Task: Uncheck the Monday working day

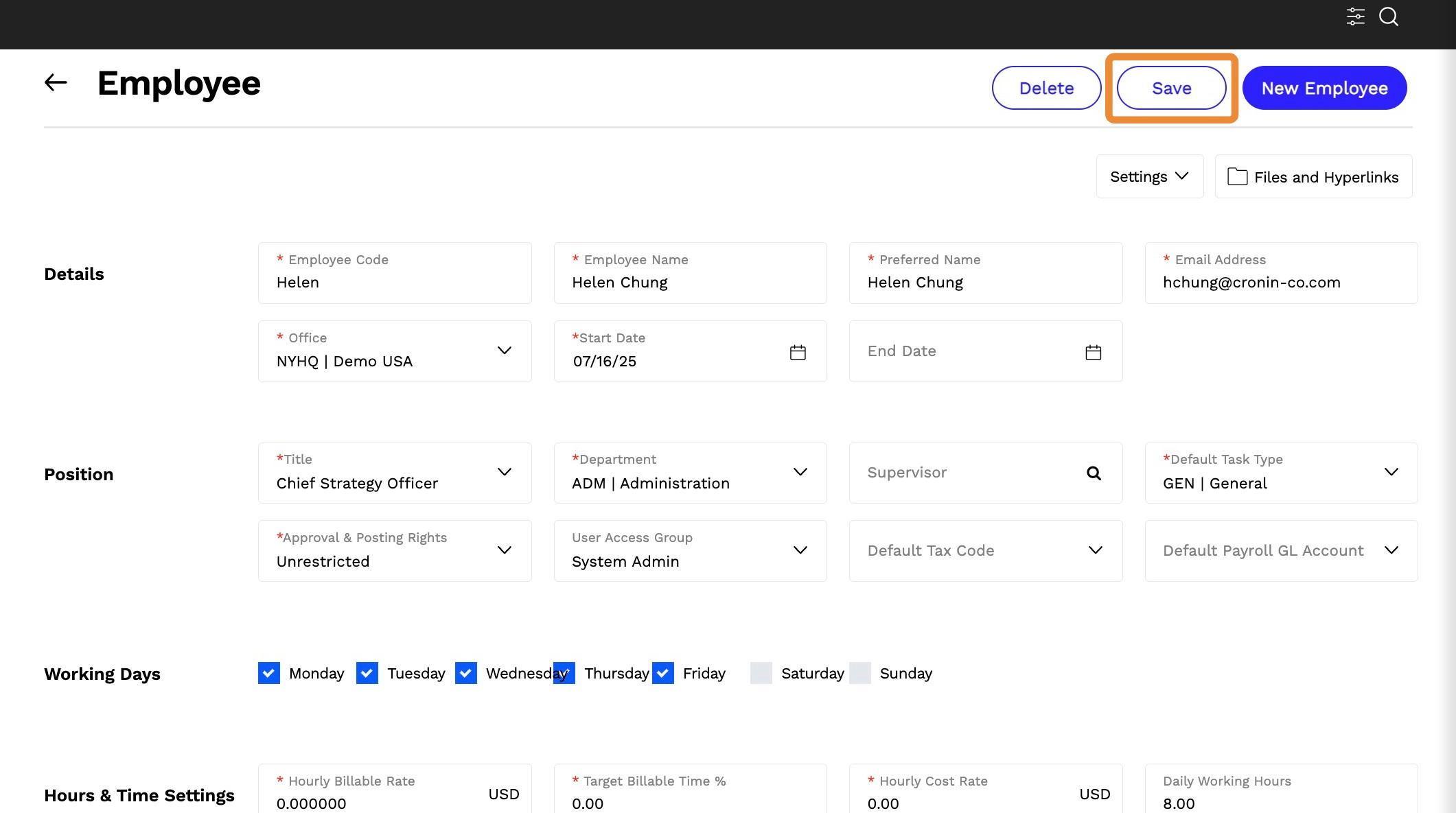Action: tap(269, 673)
